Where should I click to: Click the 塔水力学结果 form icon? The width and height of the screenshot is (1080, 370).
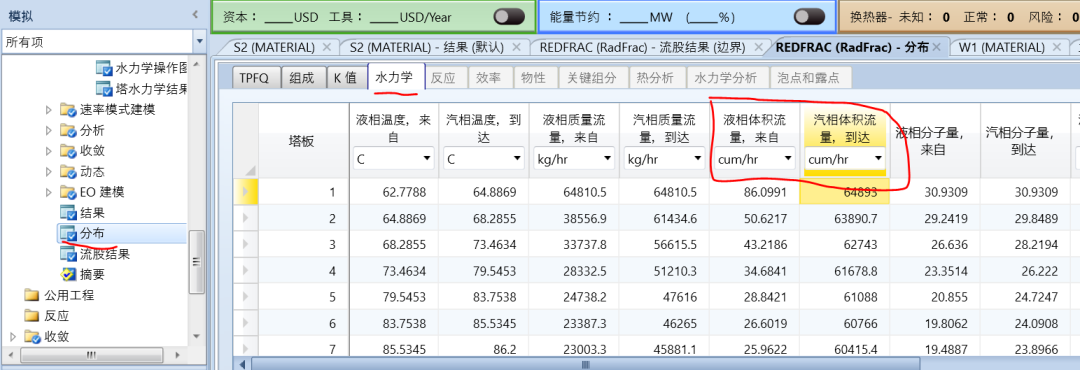[x=103, y=89]
